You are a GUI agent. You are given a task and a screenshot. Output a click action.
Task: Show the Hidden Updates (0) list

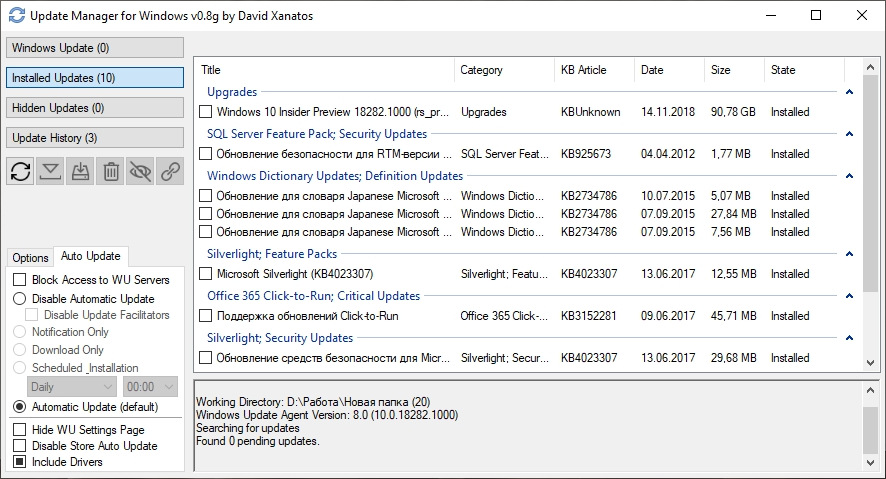(x=95, y=108)
